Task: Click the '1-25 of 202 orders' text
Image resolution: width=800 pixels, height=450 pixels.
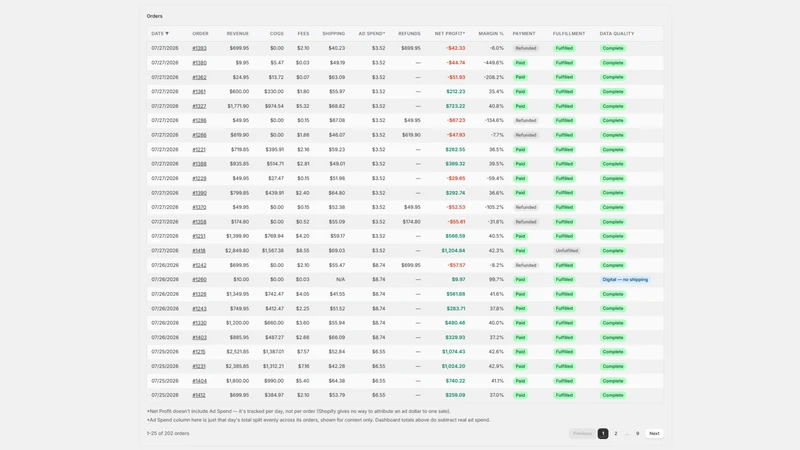Action: (x=168, y=433)
